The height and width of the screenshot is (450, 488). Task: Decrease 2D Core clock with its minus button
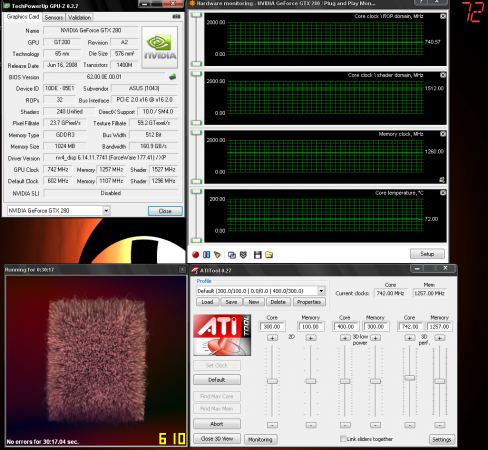coord(272,425)
